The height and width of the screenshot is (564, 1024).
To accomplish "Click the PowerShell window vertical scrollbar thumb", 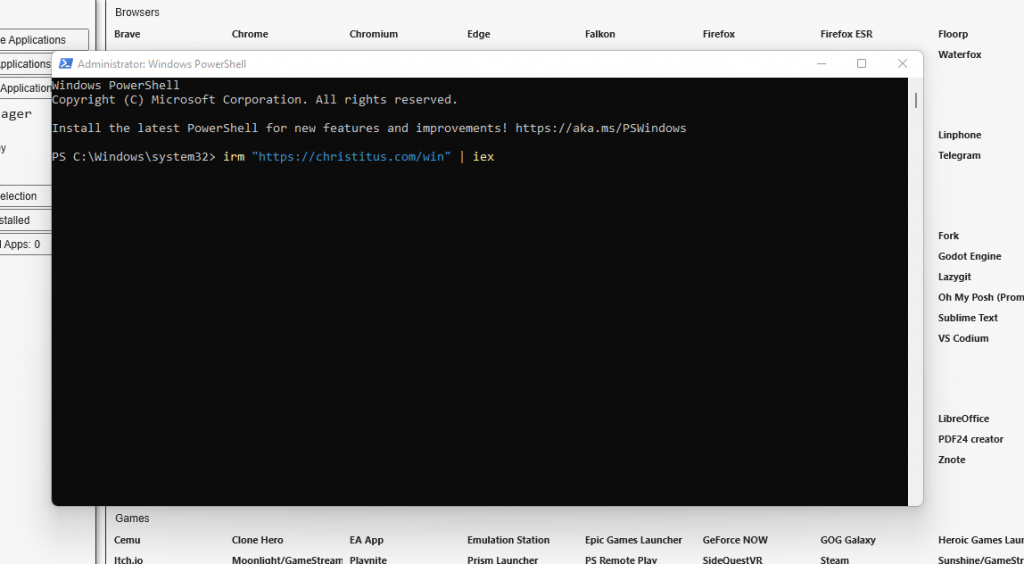I will tap(916, 101).
